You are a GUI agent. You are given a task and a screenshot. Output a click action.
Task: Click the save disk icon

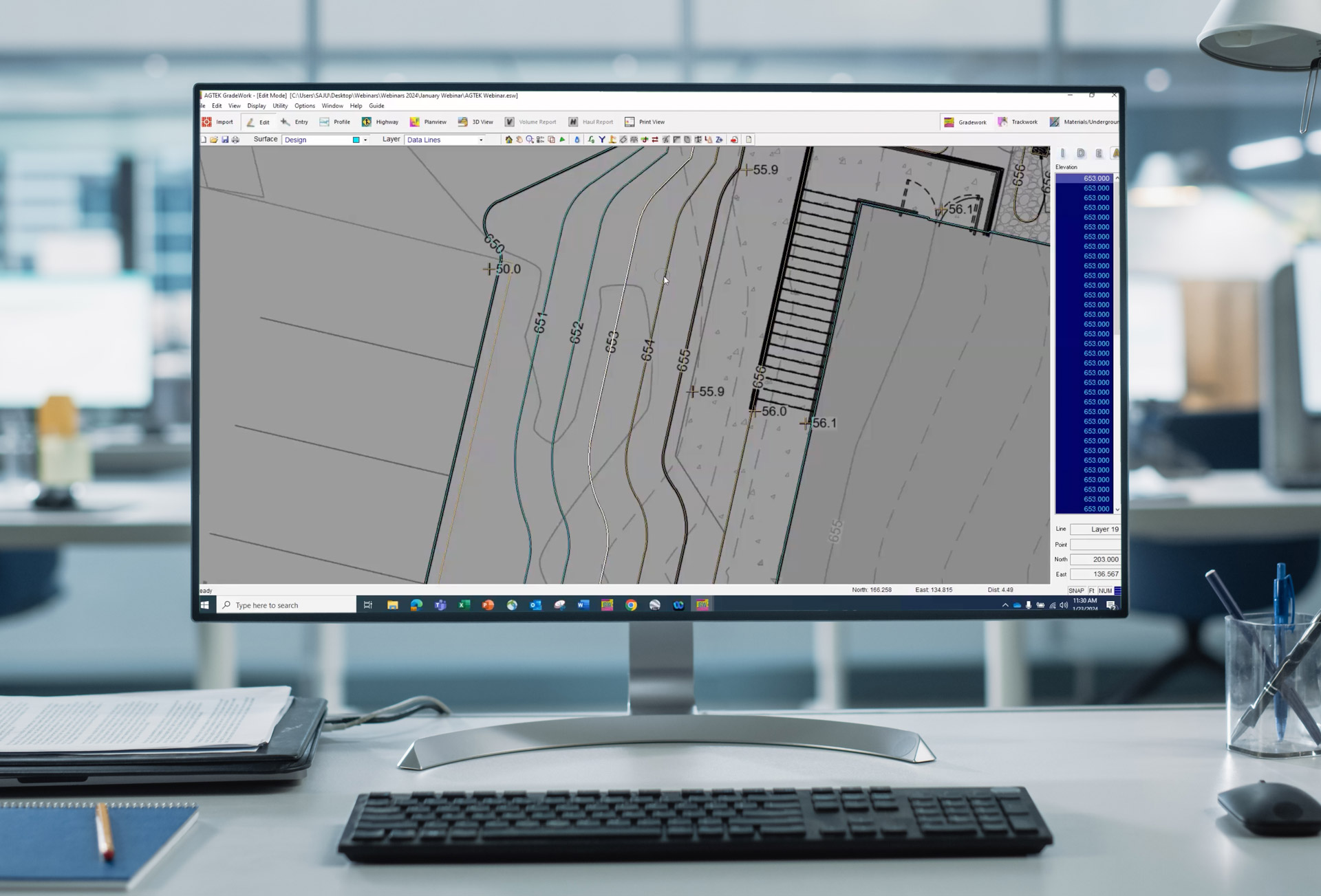click(x=225, y=140)
